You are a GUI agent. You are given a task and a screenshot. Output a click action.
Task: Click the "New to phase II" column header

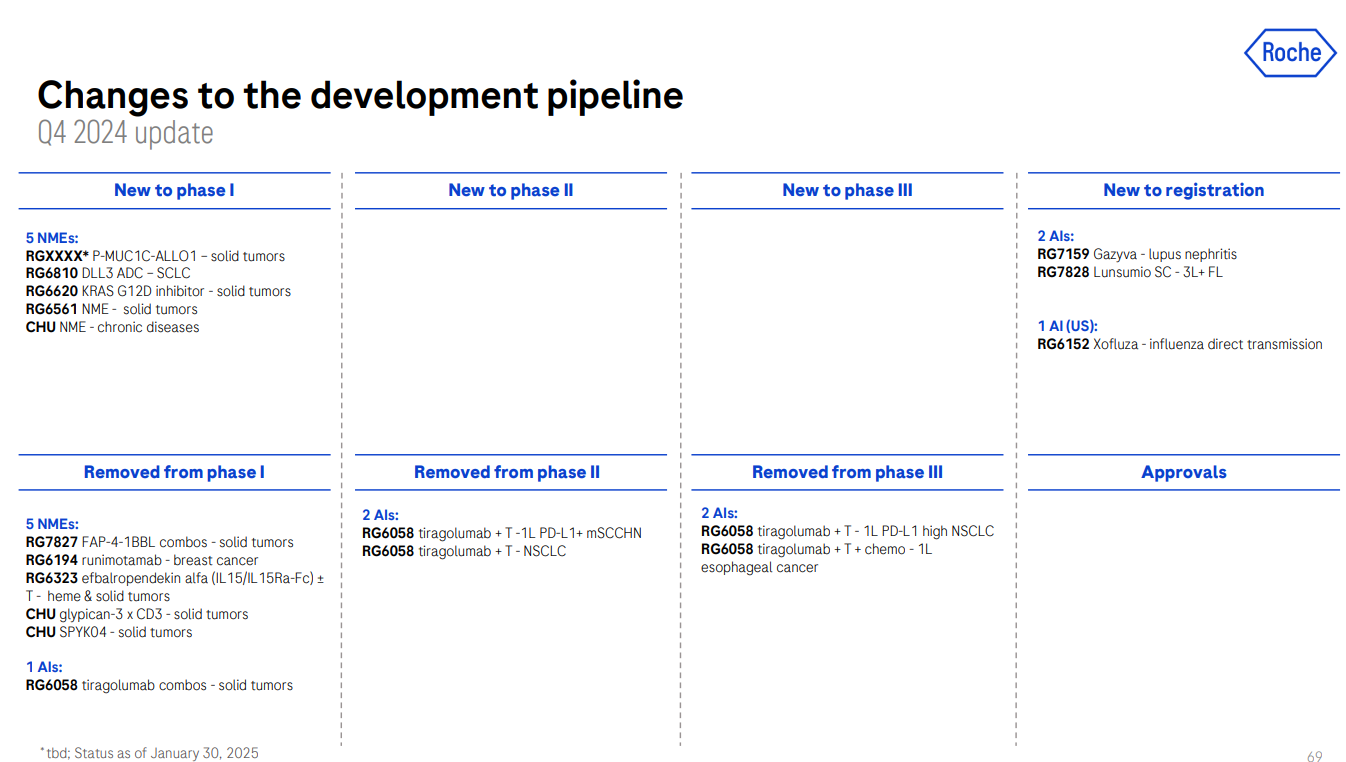[x=511, y=190]
